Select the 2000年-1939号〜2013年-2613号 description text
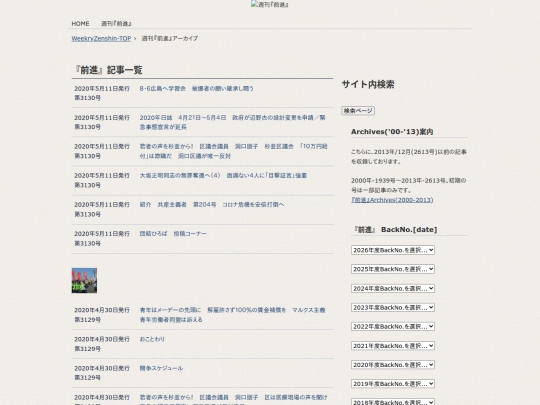Viewport: 540px width, 405px height. [x=408, y=185]
